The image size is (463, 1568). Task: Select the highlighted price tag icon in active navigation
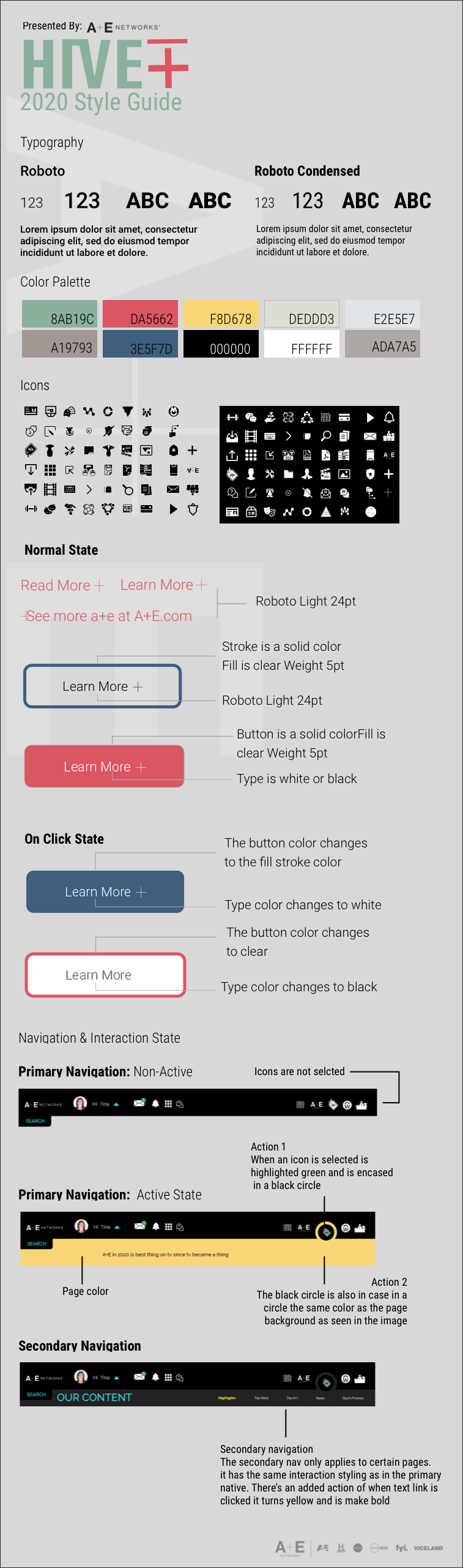click(x=327, y=1231)
